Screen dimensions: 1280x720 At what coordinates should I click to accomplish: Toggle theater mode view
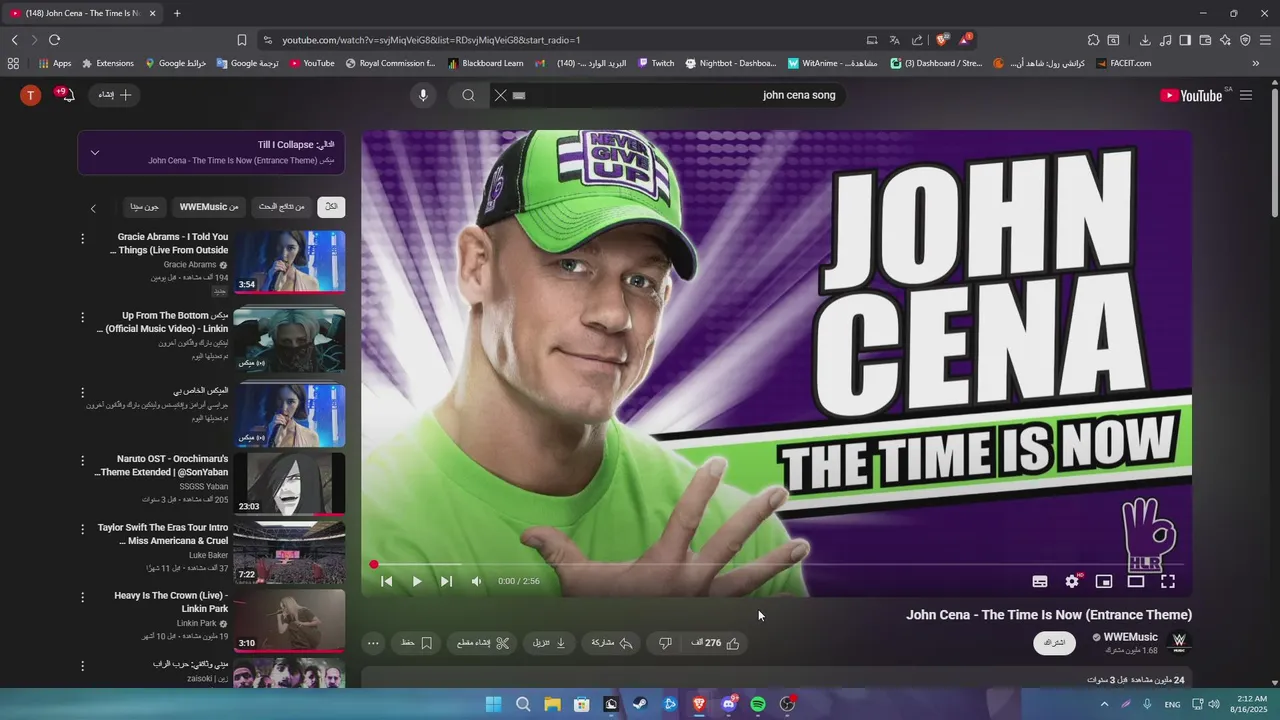point(1136,581)
